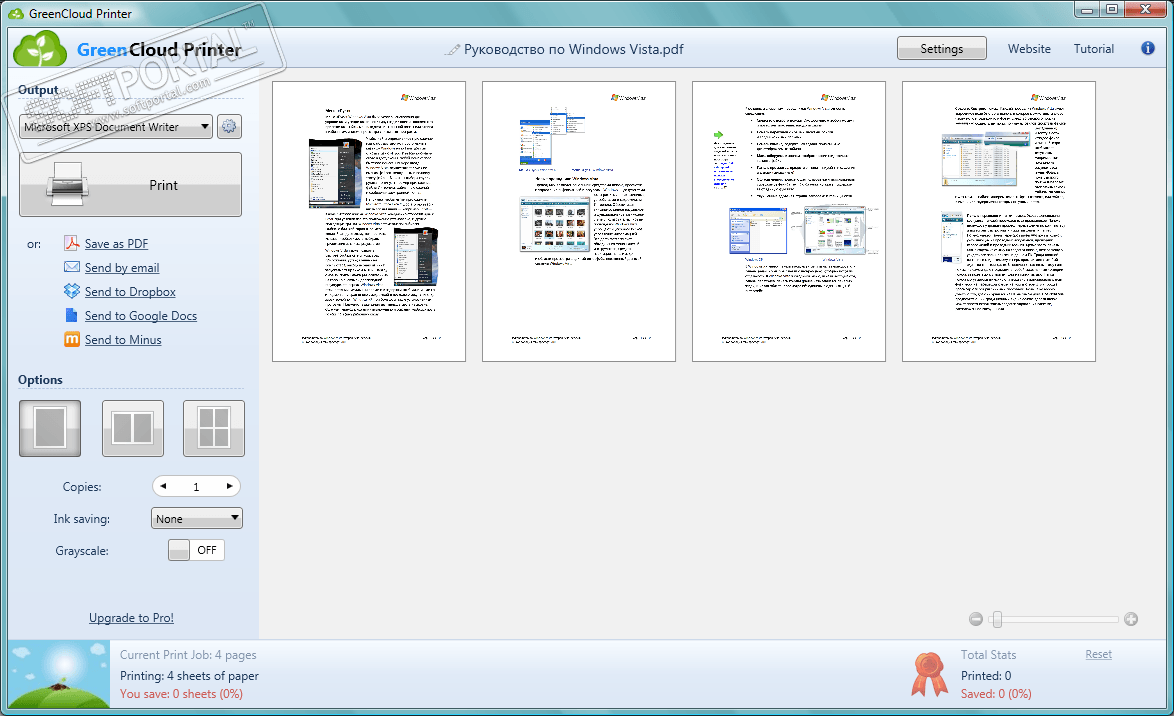Screen dimensions: 1174x716
Task: Click 'Printing: 4 sheets of paper' text
Action: tap(189, 676)
